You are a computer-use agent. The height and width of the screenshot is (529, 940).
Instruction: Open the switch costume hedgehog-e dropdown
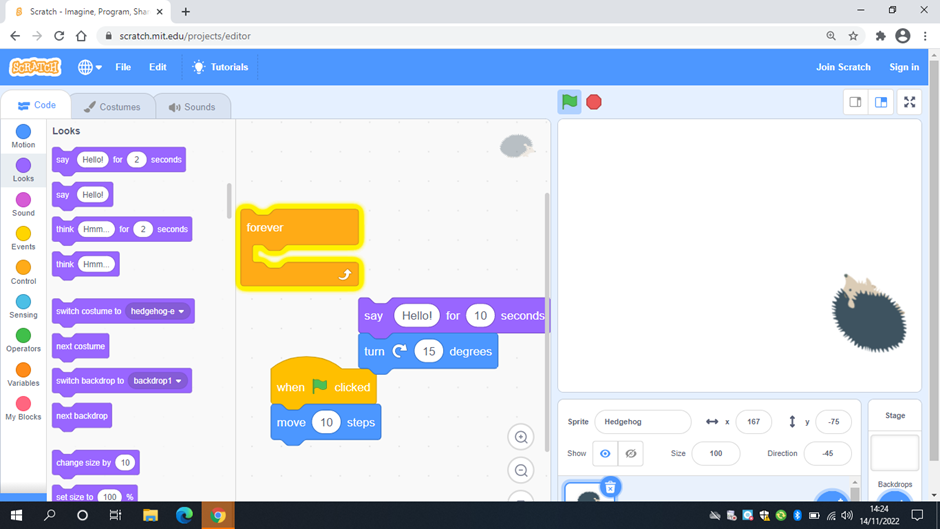click(158, 311)
